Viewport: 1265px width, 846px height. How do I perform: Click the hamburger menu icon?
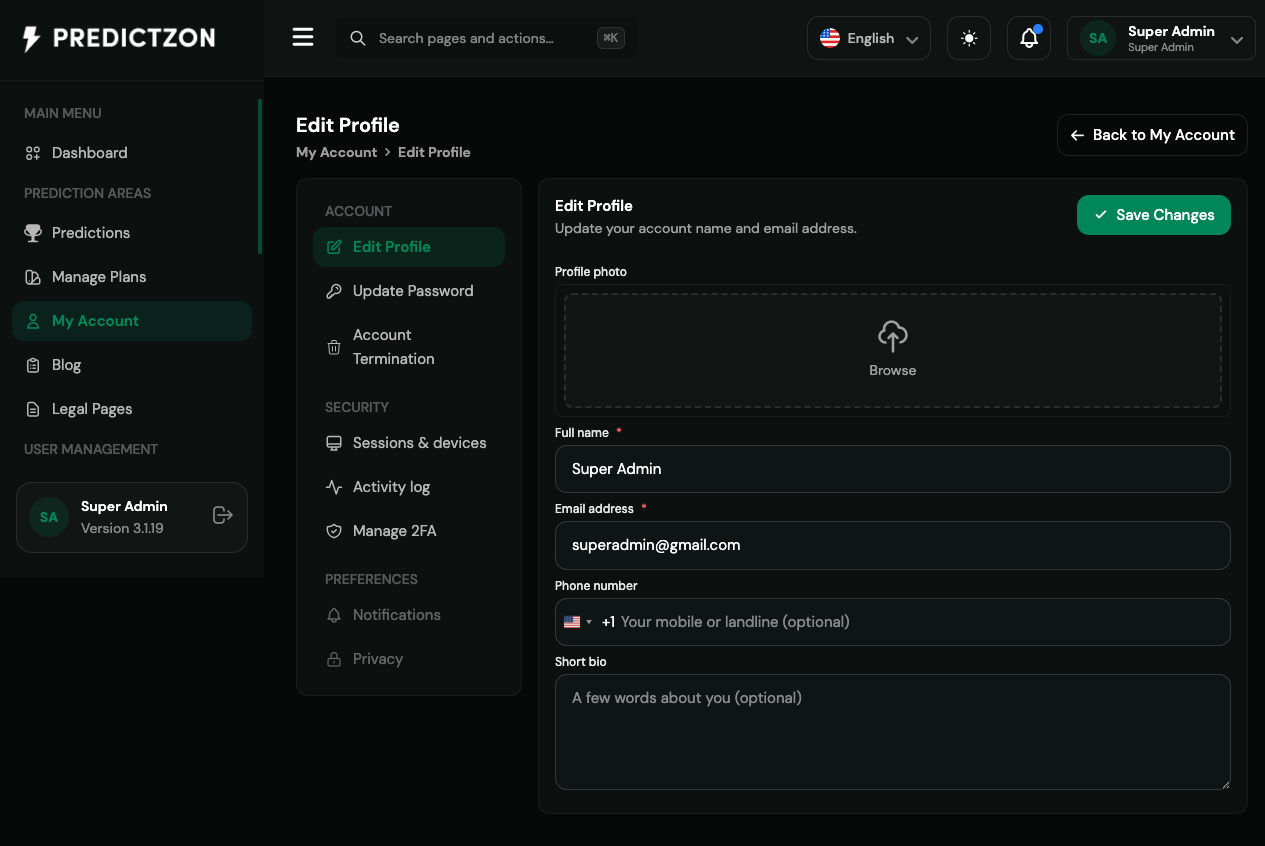pyautogui.click(x=303, y=38)
